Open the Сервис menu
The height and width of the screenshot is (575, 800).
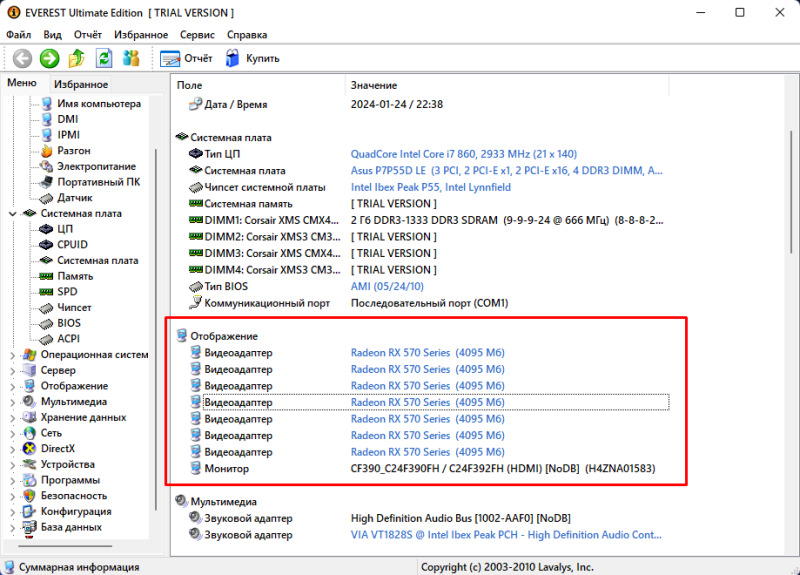click(x=196, y=34)
